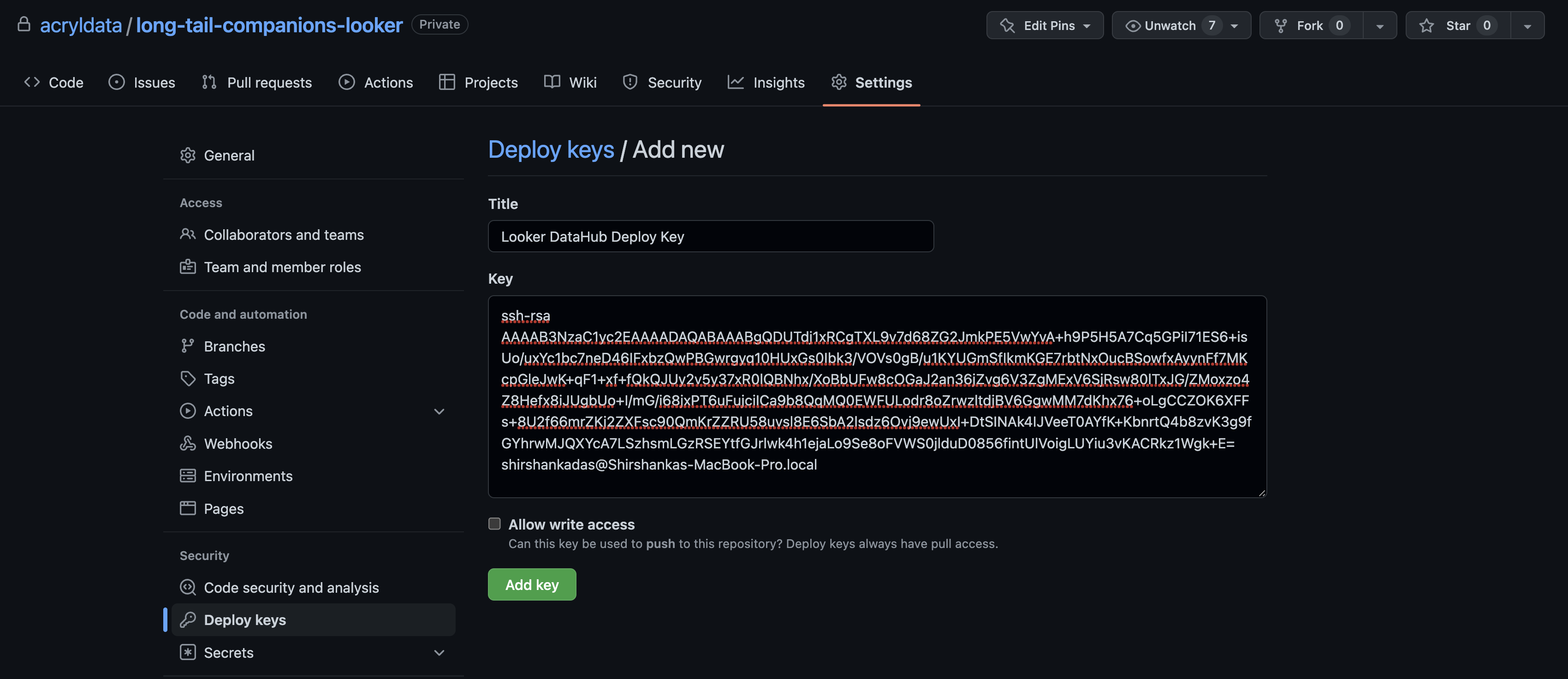Click the Pages icon in the sidebar
Image resolution: width=1568 pixels, height=679 pixels.
pos(188,508)
